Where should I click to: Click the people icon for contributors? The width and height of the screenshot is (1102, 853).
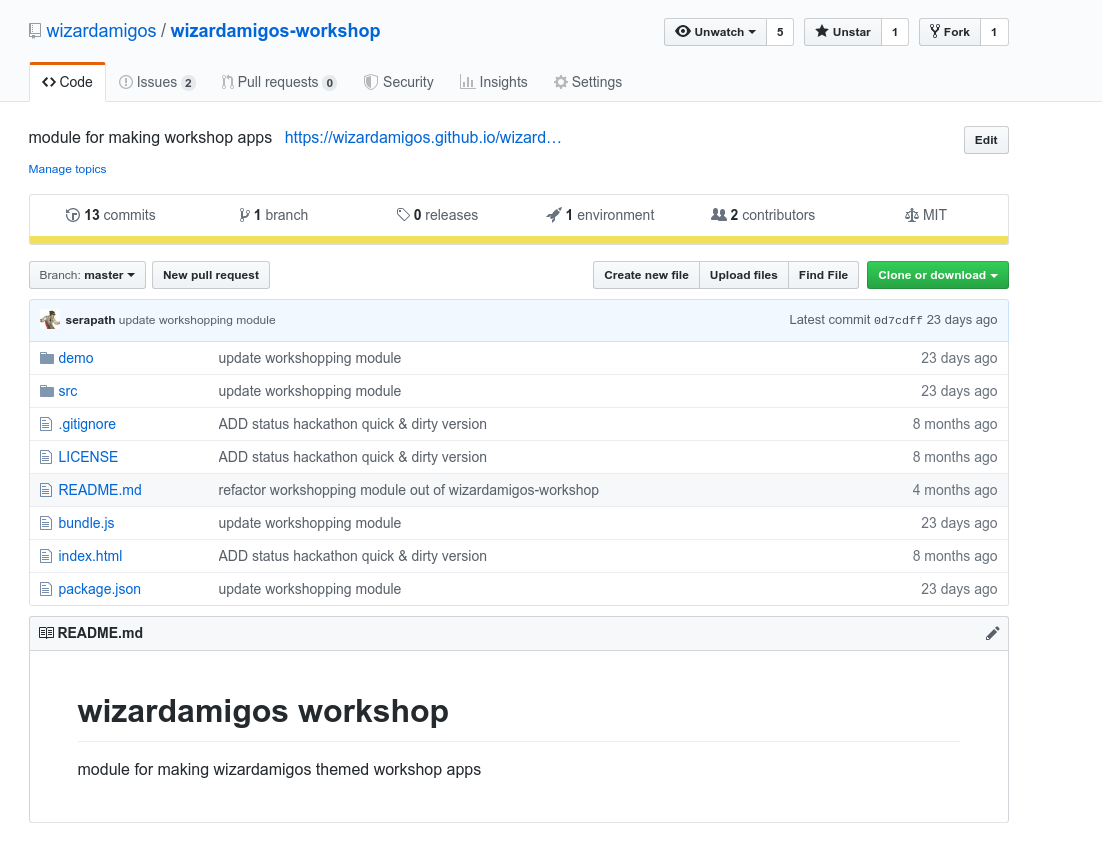(718, 215)
